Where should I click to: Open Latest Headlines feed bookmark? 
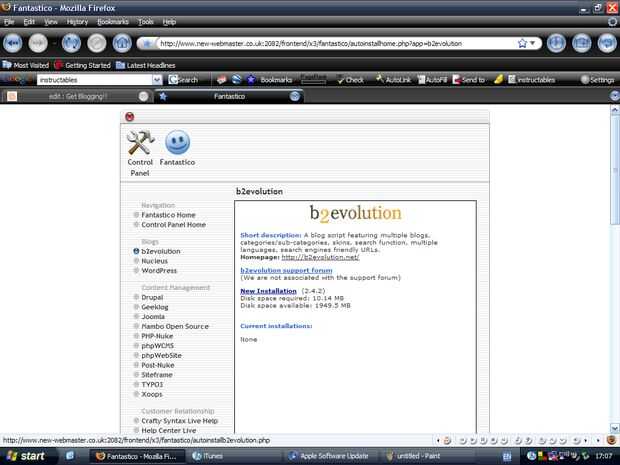(146, 65)
